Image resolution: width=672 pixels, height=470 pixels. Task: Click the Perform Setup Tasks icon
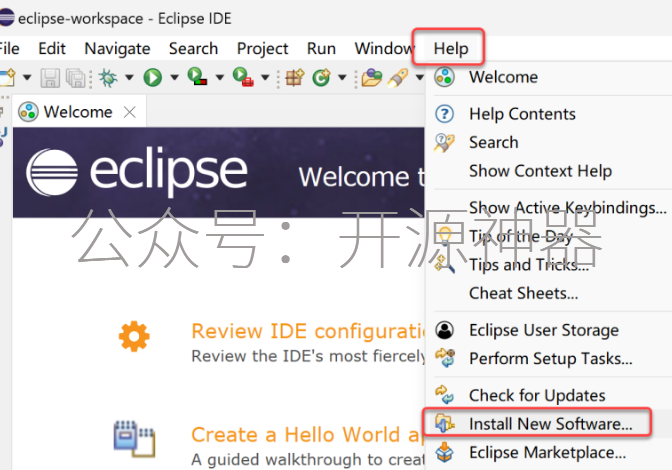(445, 358)
